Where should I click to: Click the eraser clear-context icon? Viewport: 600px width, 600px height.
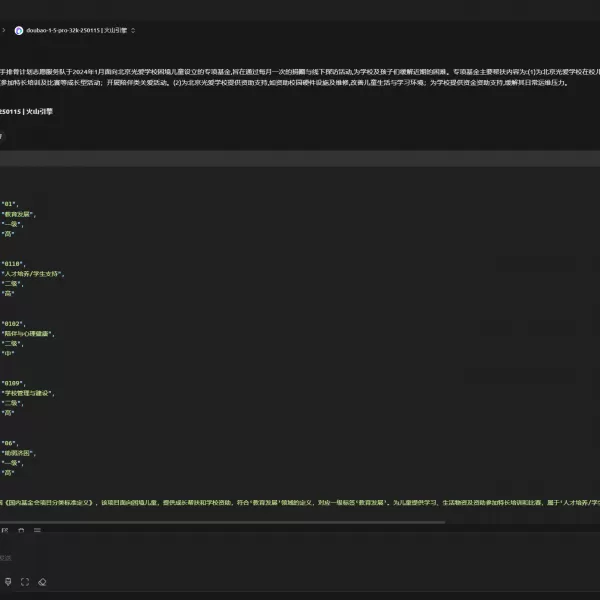42,581
